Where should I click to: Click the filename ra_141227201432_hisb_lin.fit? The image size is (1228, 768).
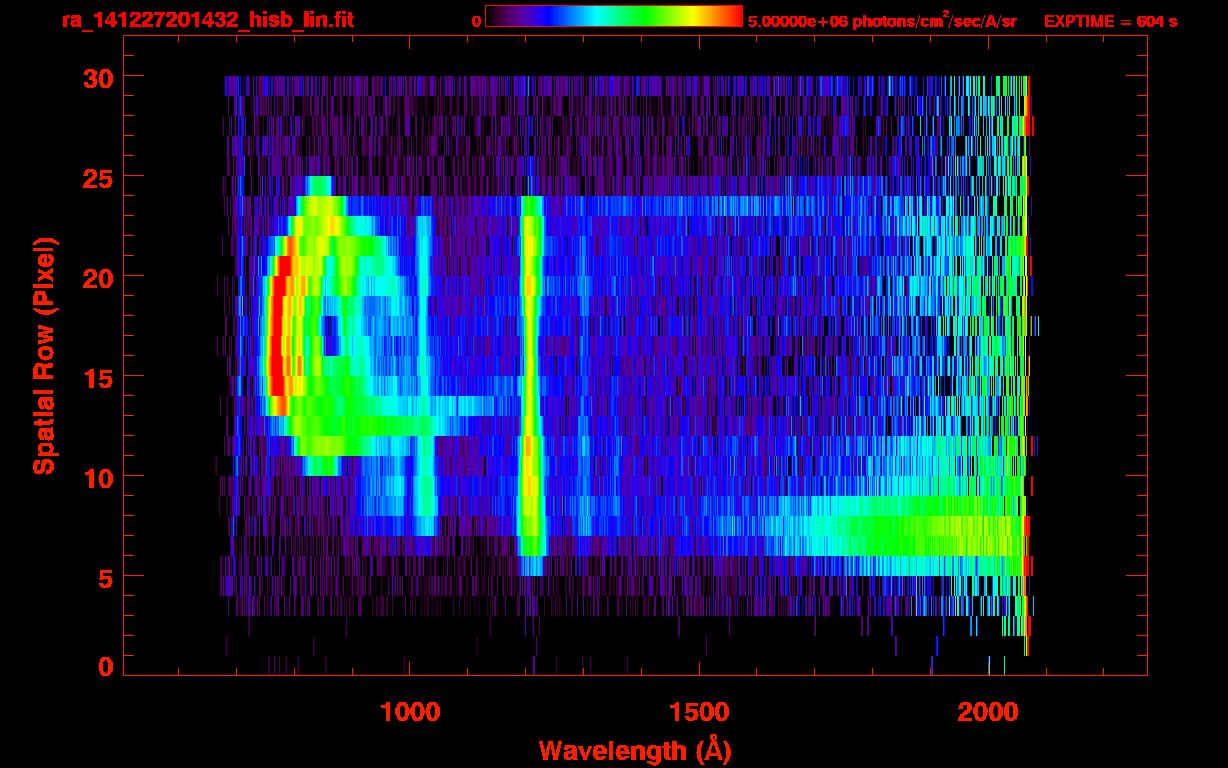(x=207, y=20)
